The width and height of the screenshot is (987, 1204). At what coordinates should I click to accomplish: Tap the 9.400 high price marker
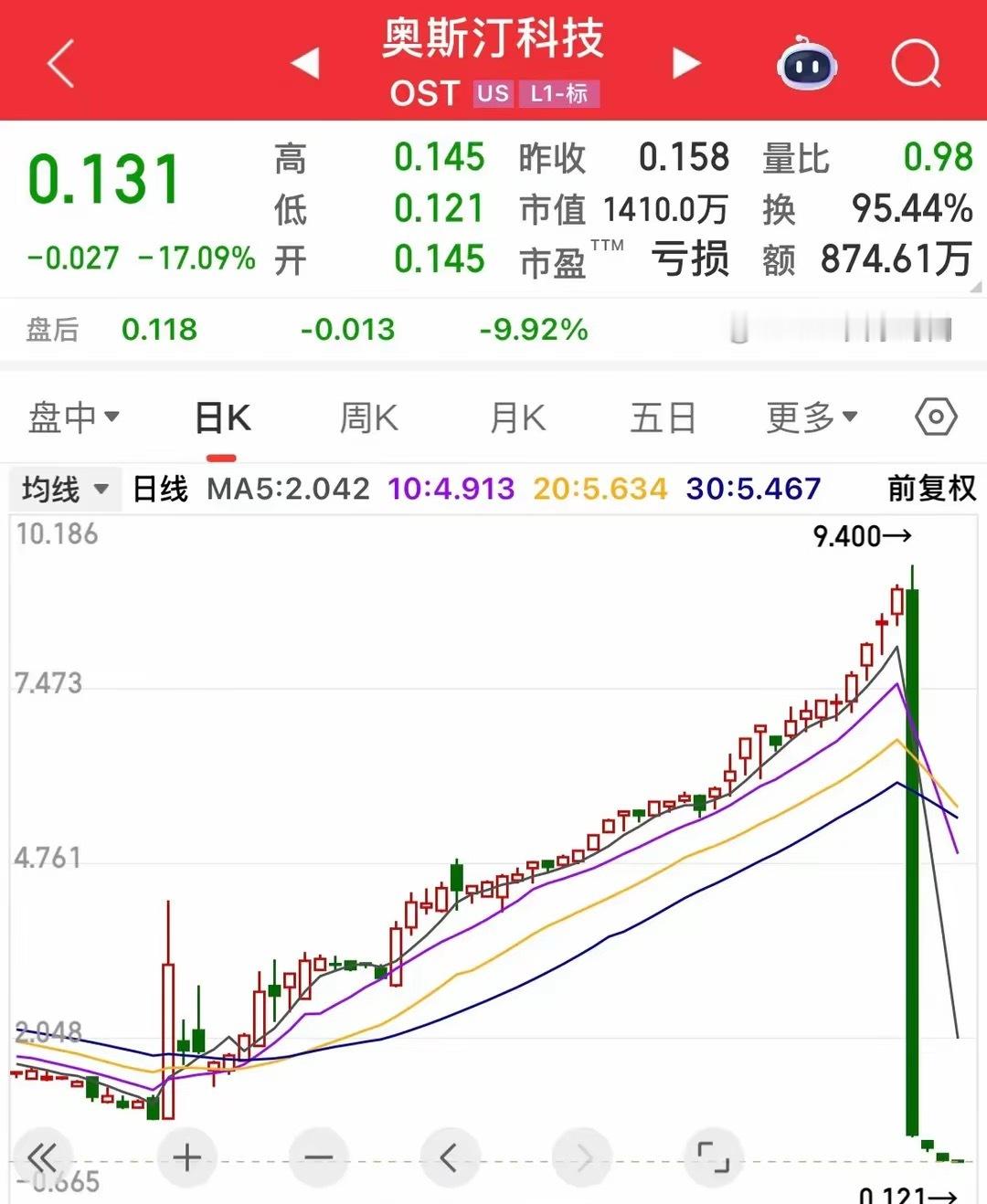862,536
